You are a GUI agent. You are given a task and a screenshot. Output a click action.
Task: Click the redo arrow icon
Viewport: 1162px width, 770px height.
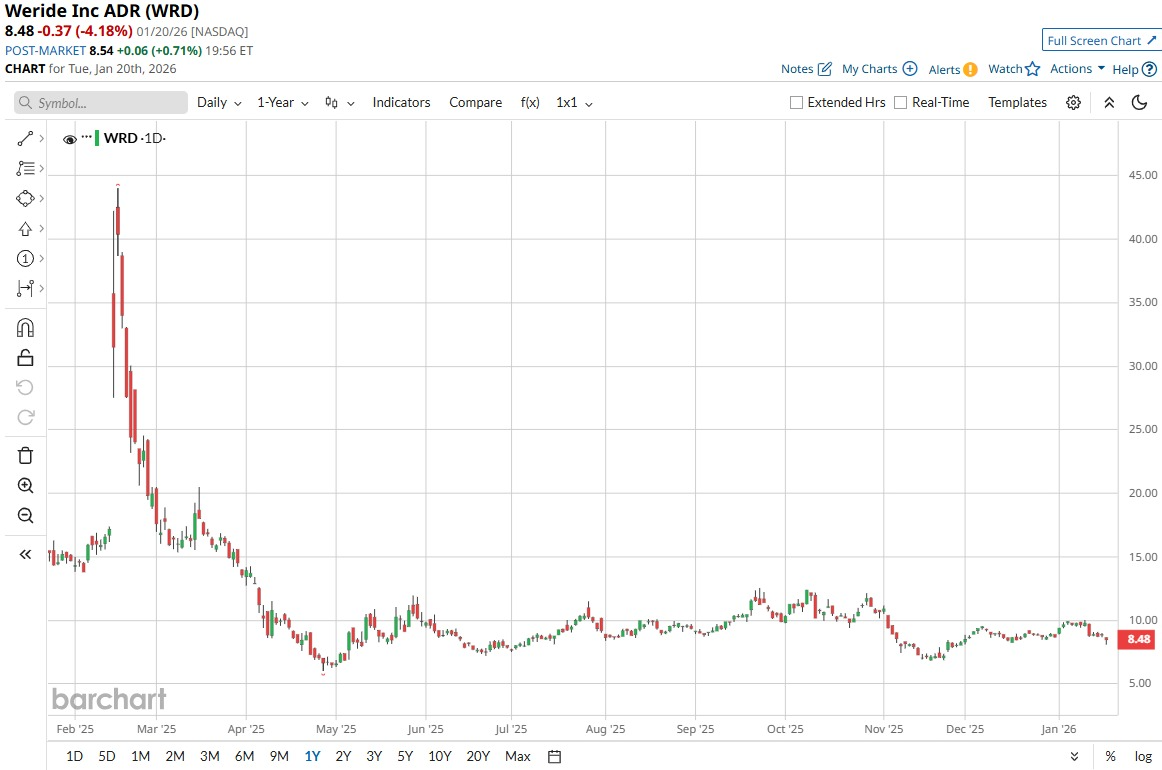coord(25,417)
